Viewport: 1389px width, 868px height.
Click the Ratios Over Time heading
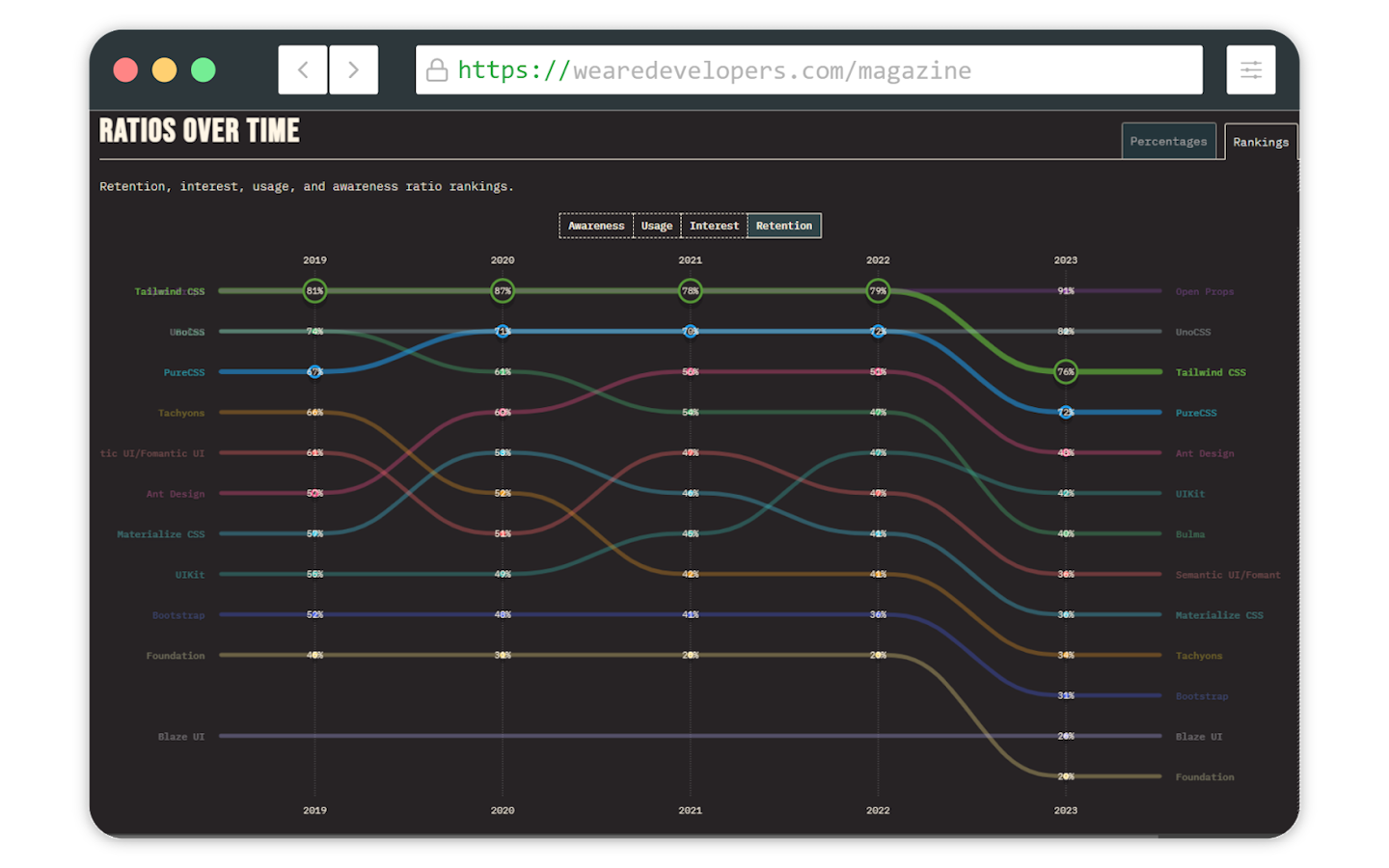click(x=200, y=131)
